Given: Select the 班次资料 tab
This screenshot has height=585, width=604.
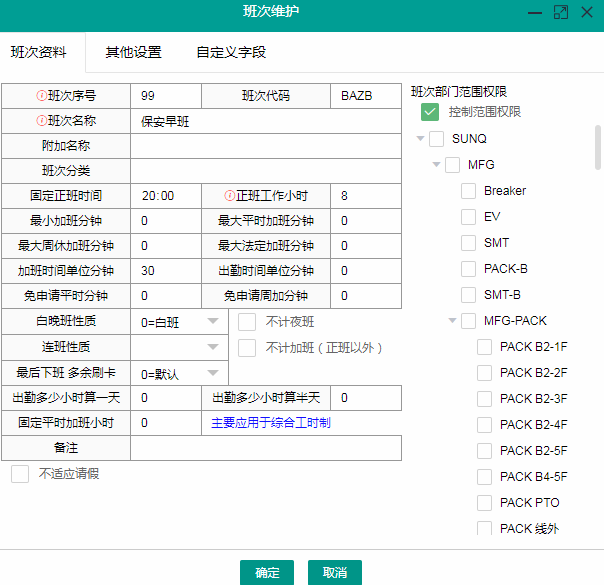Looking at the screenshot, I should click(x=39, y=52).
